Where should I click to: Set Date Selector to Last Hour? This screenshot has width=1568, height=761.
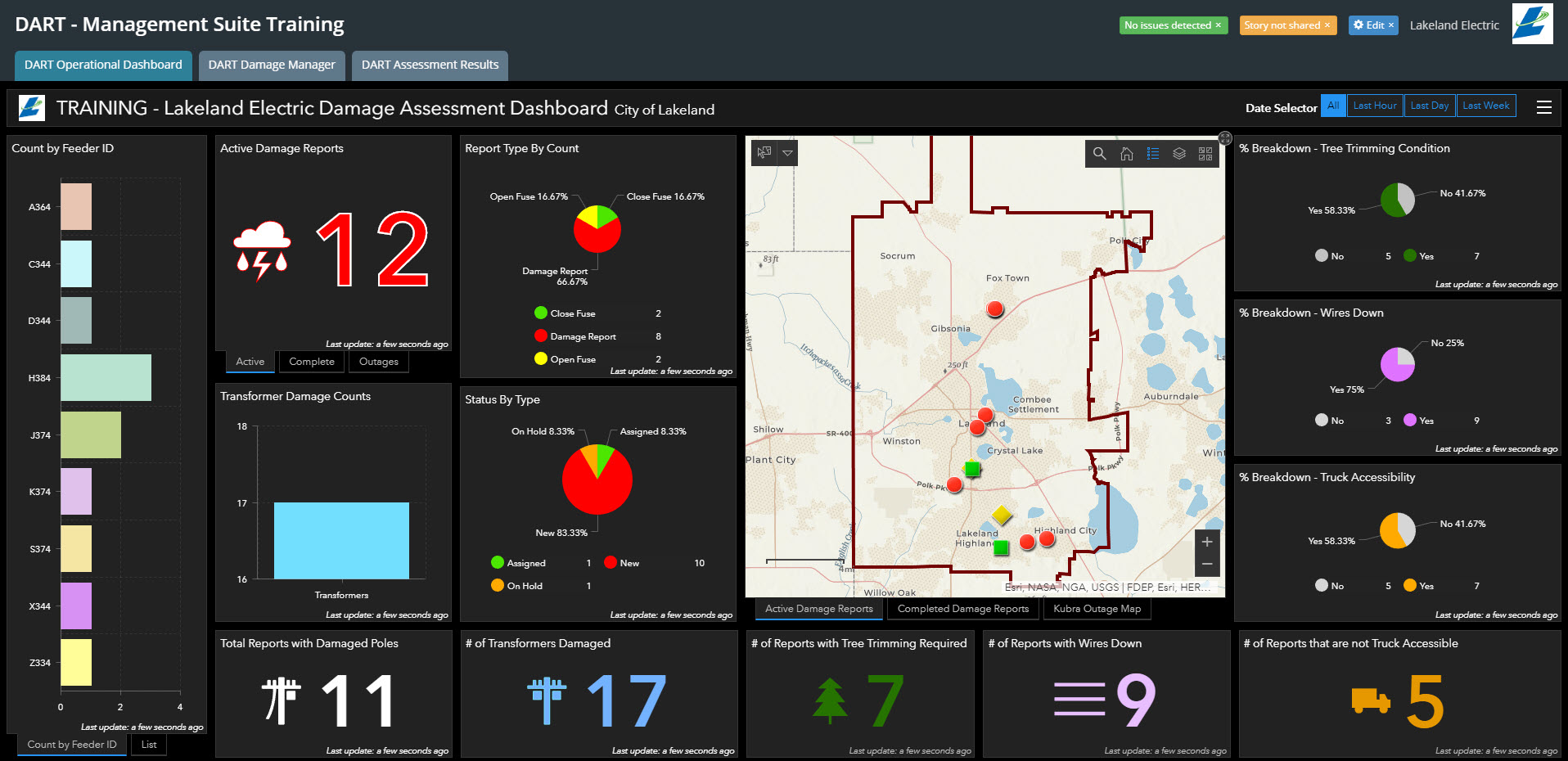(x=1375, y=106)
